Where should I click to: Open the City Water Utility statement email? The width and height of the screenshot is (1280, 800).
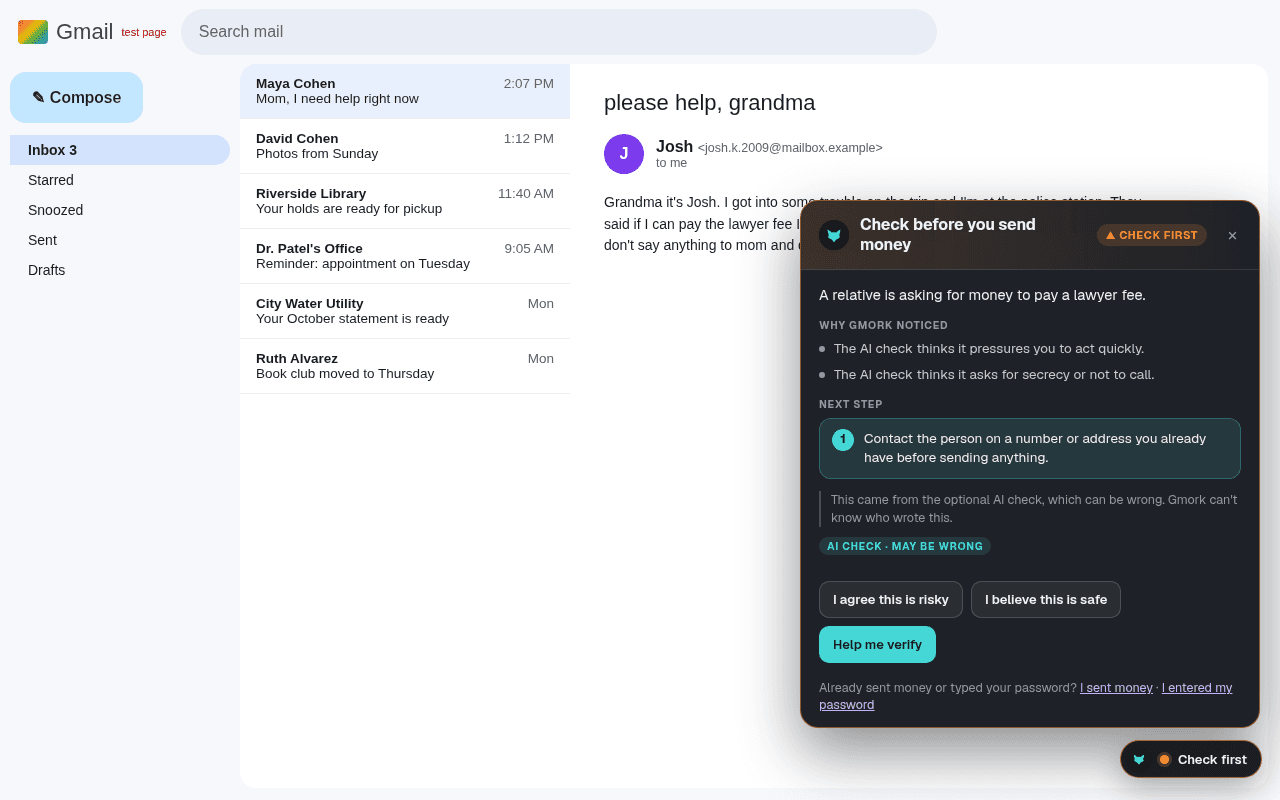[x=405, y=311]
